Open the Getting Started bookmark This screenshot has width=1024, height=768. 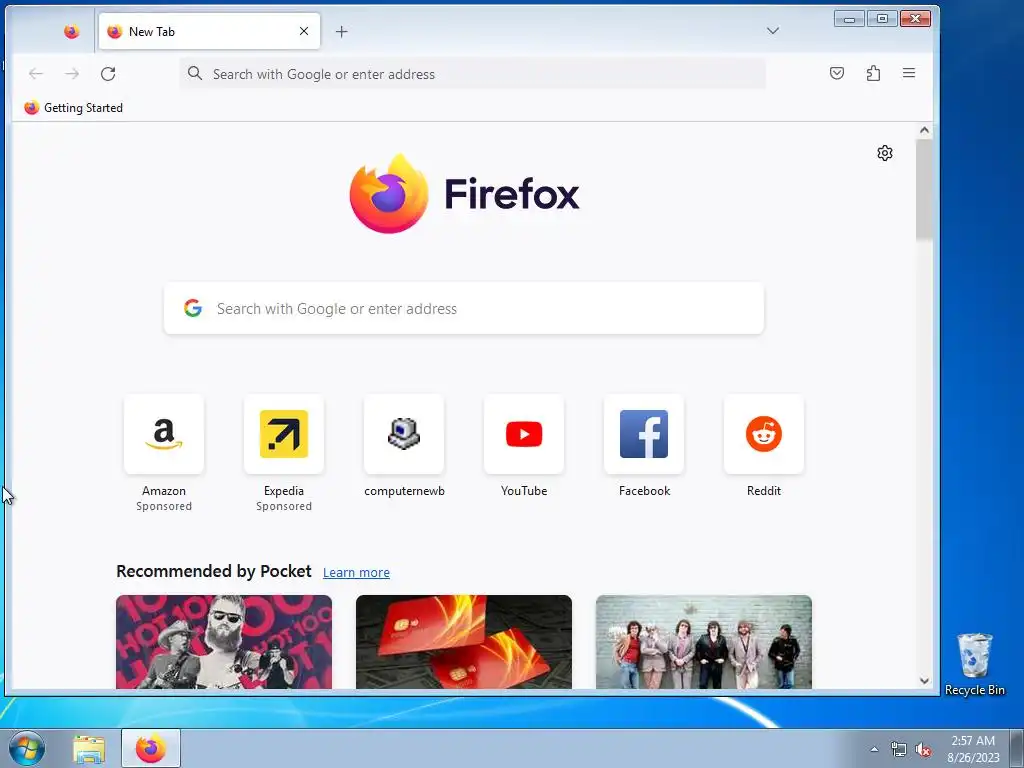pos(73,108)
